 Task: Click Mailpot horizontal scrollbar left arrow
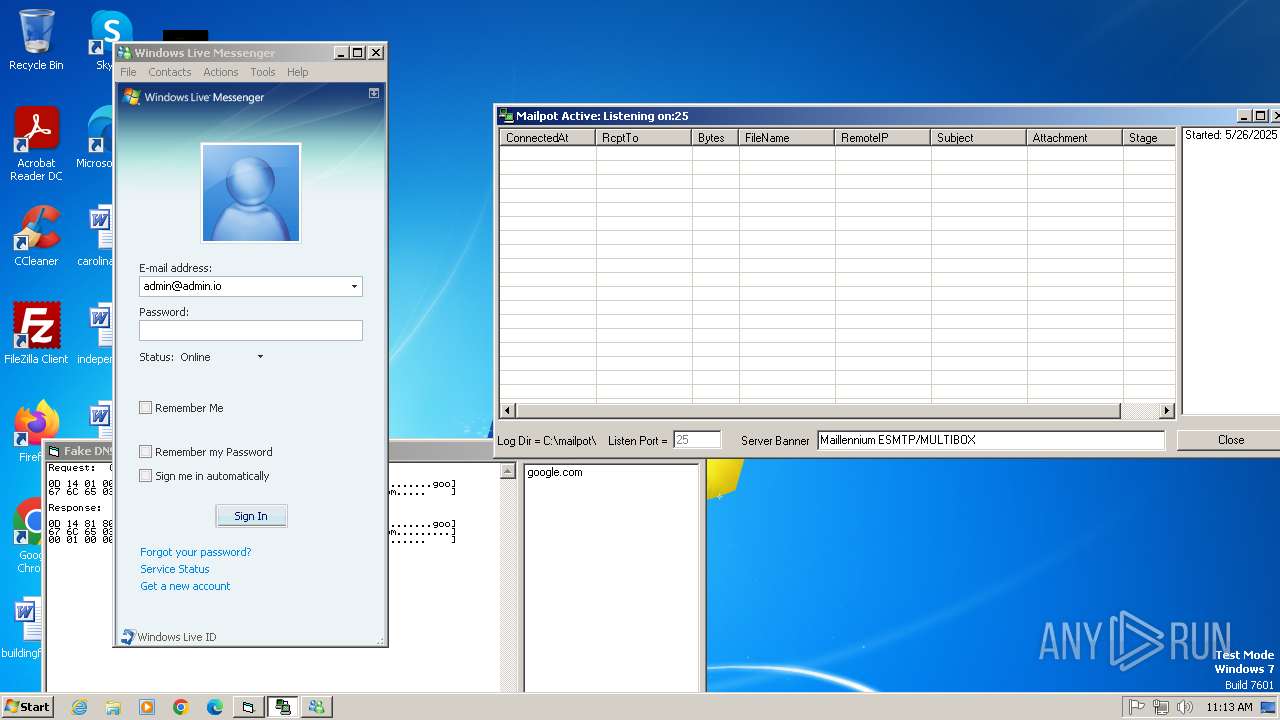click(x=507, y=411)
